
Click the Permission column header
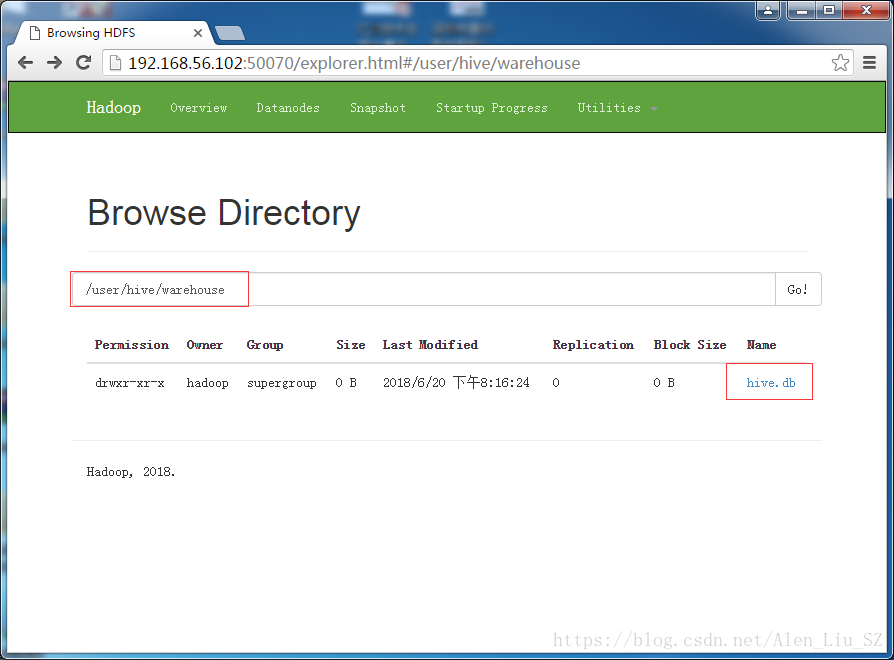click(132, 345)
